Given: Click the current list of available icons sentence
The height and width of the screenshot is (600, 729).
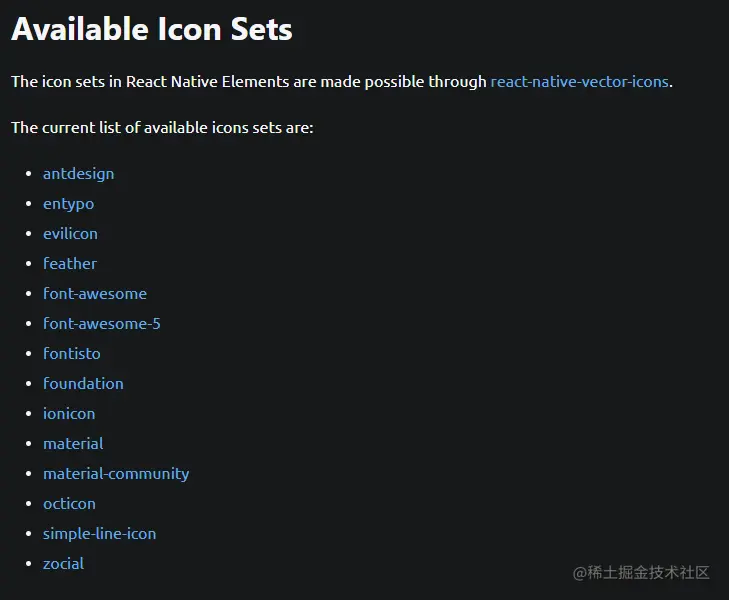Looking at the screenshot, I should 162,128.
